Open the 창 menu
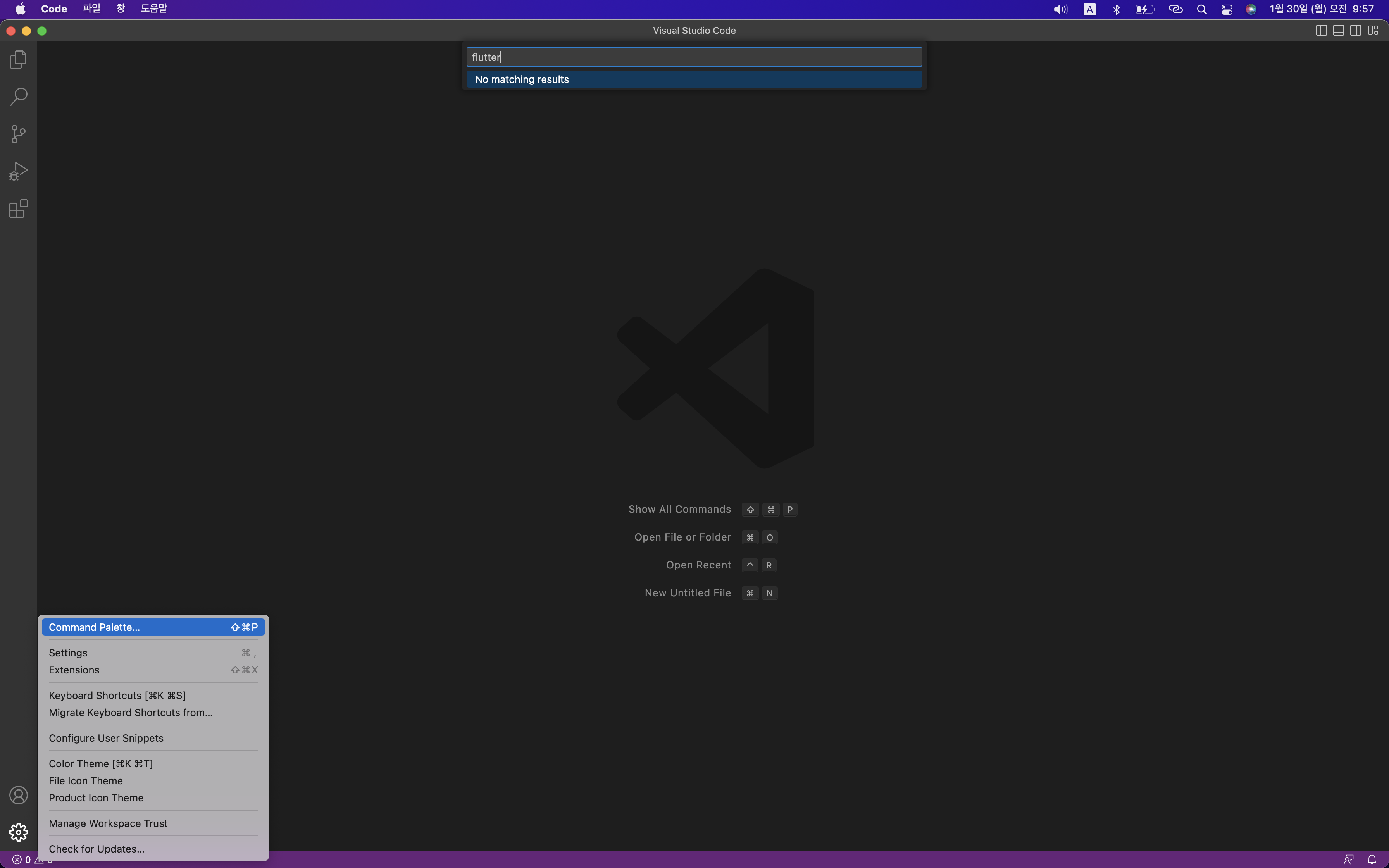Viewport: 1389px width, 868px height. [x=121, y=9]
